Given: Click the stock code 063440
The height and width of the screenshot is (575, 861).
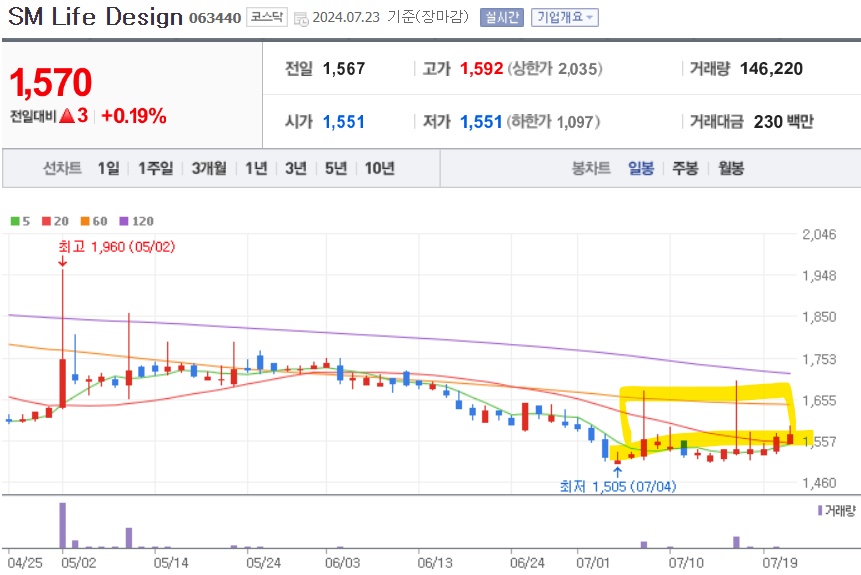Looking at the screenshot, I should [x=215, y=18].
